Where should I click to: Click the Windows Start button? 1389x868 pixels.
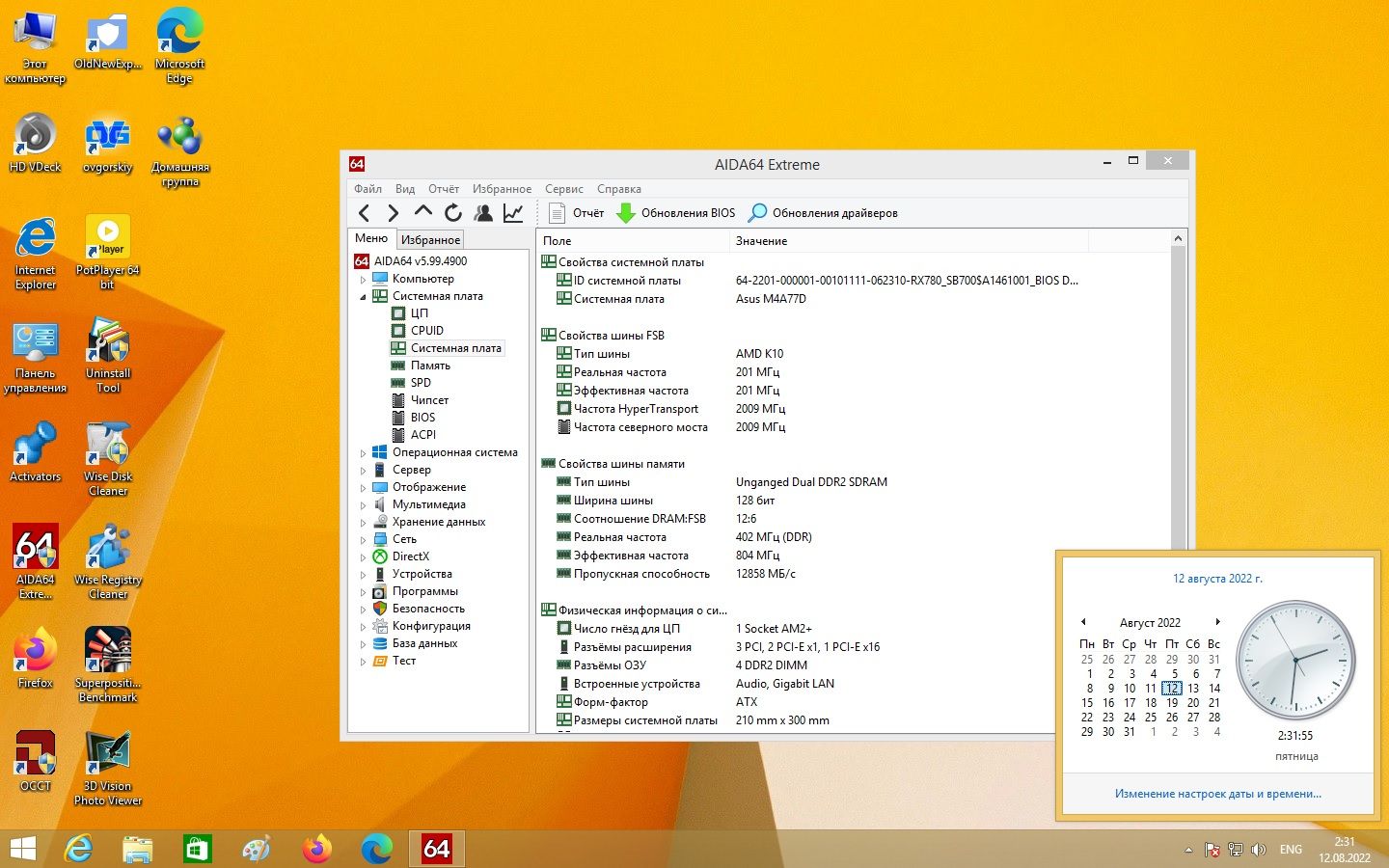[x=23, y=849]
